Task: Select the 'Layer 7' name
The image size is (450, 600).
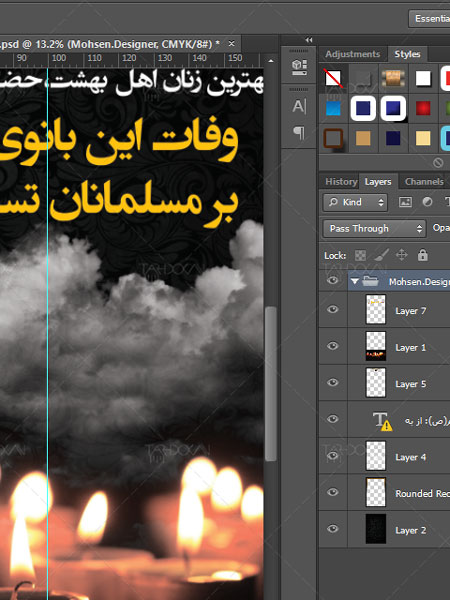Action: 410,311
